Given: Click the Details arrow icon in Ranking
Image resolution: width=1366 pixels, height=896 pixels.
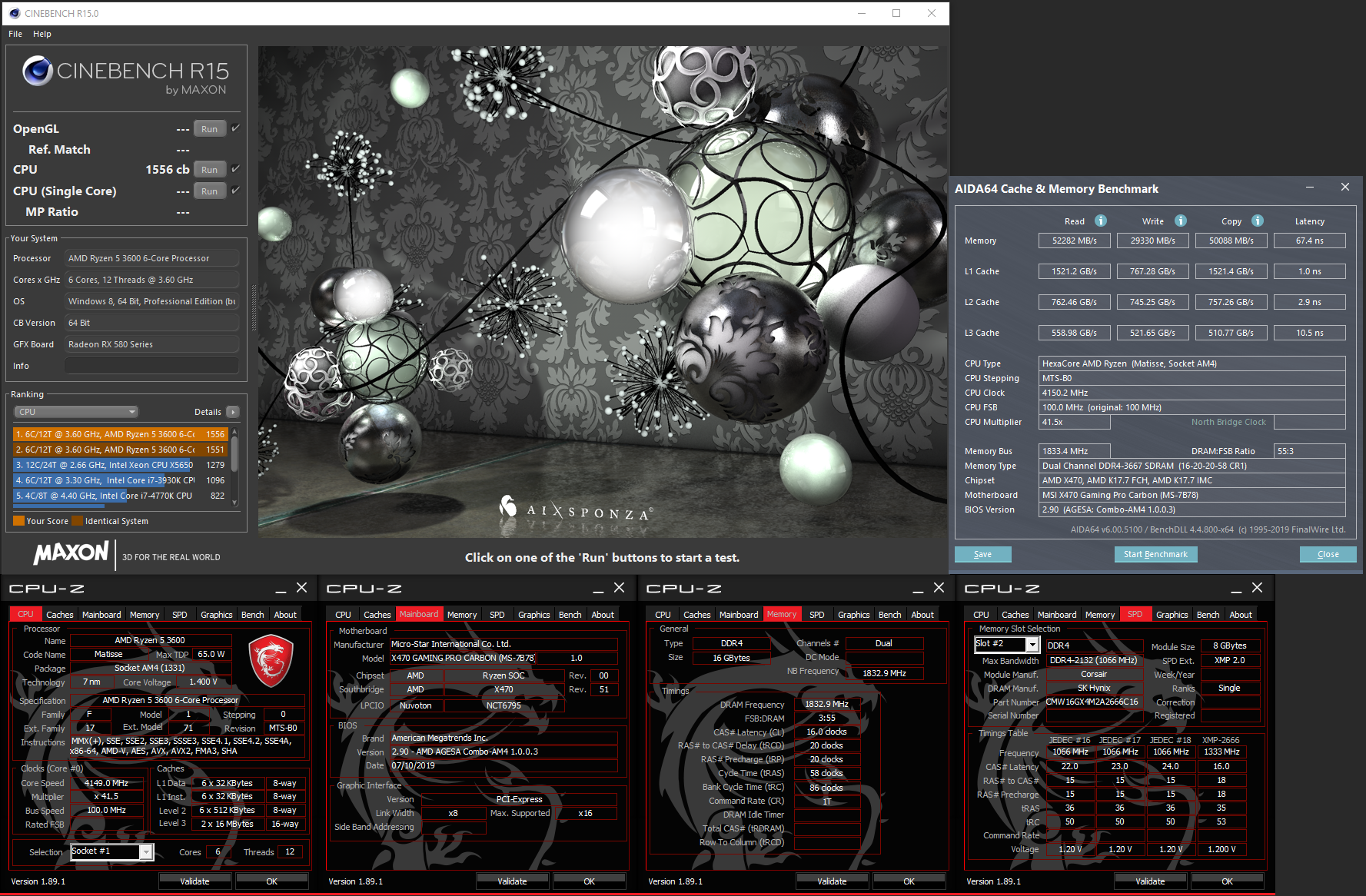Looking at the screenshot, I should [x=233, y=412].
